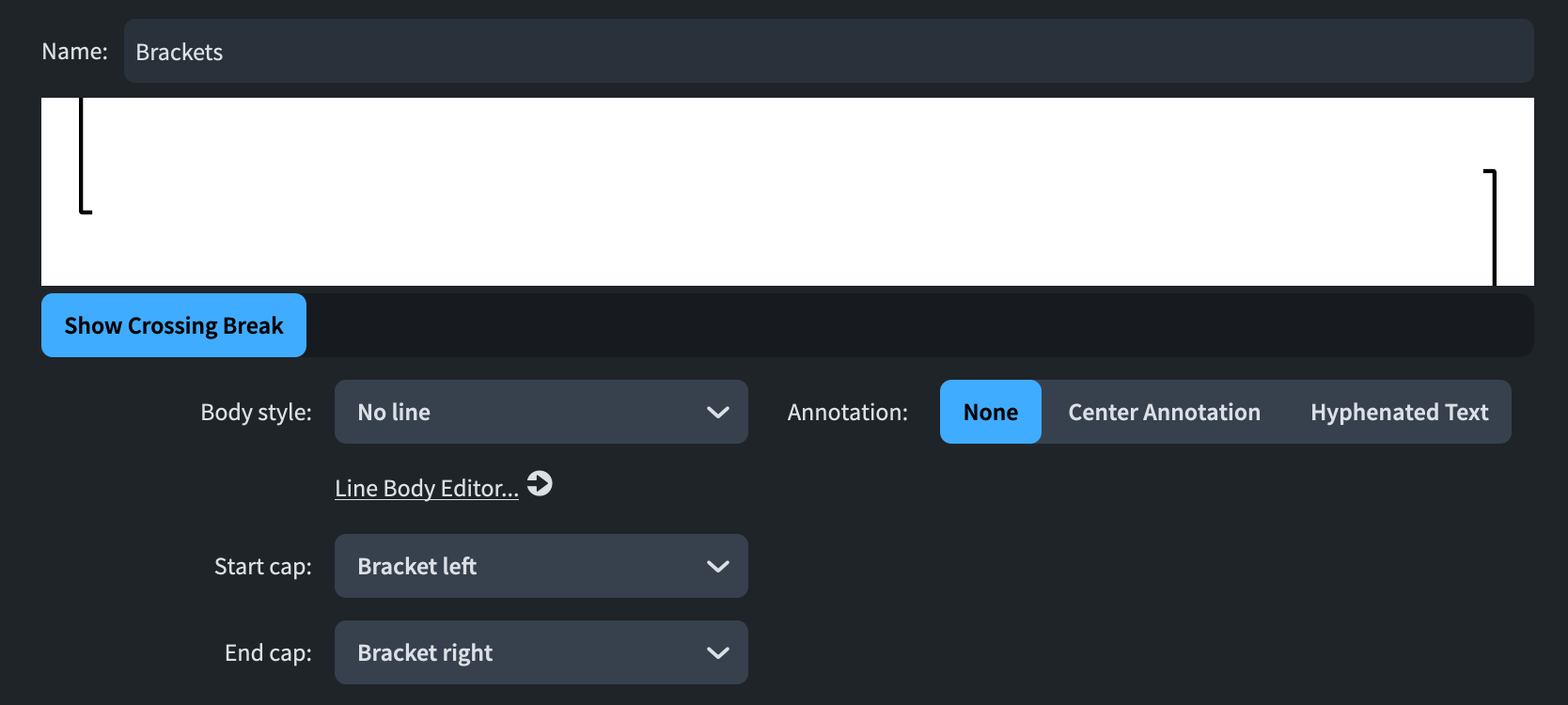The height and width of the screenshot is (705, 1568).
Task: Click the 'Annotation:' label
Action: coord(847,413)
